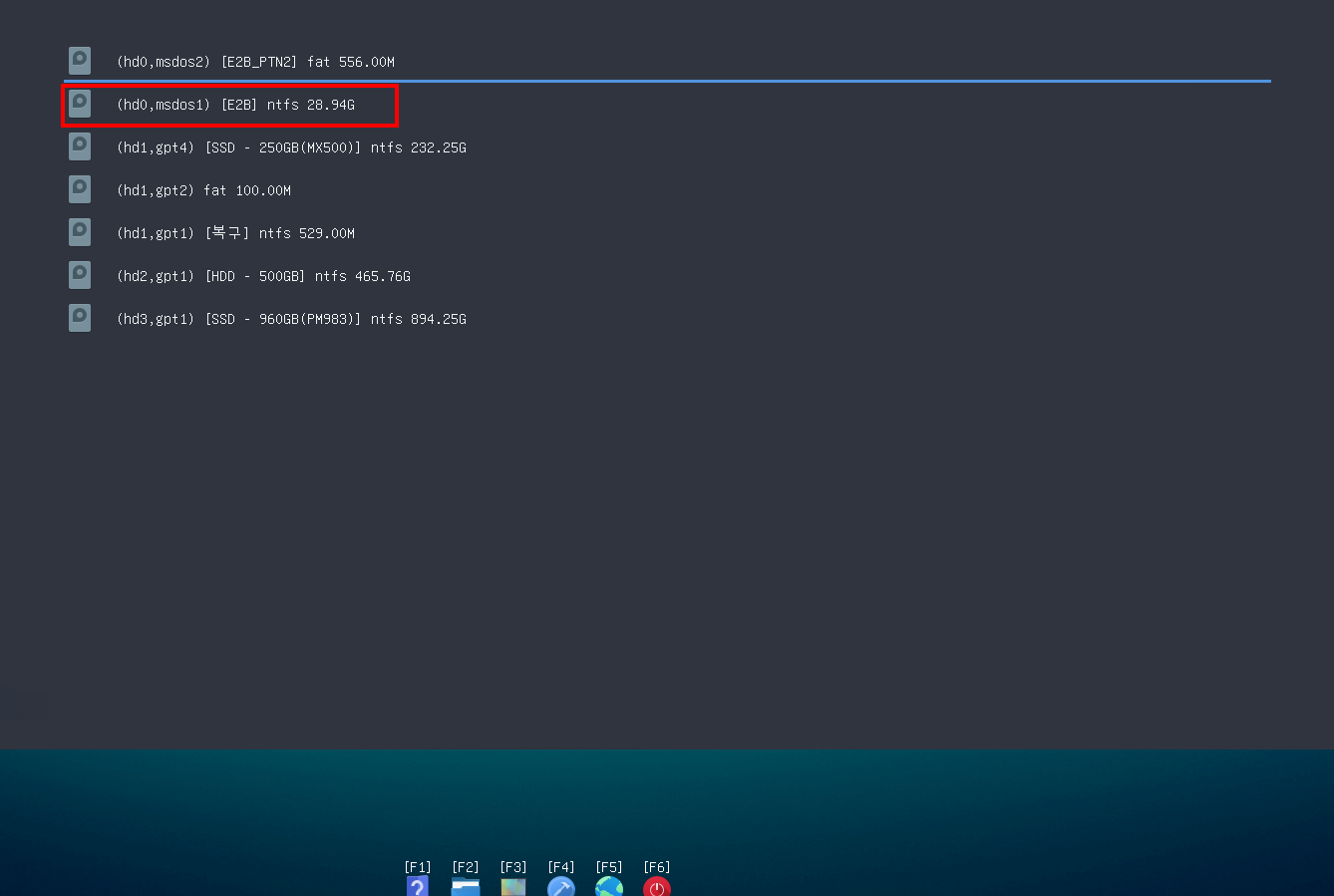Screen dimensions: 1334x896
Task: Open the (hd1,gpt1) 복구 ntfs 529.00M partition
Action: point(667,233)
